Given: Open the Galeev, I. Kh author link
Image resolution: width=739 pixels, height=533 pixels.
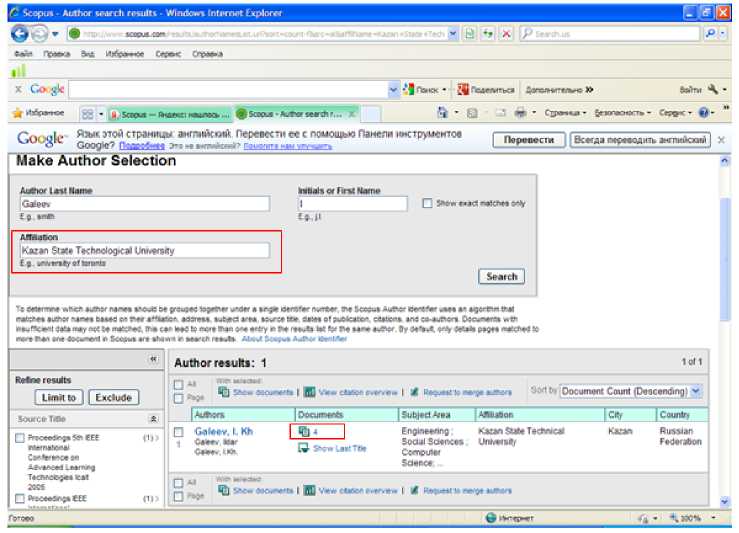Looking at the screenshot, I should 224,431.
